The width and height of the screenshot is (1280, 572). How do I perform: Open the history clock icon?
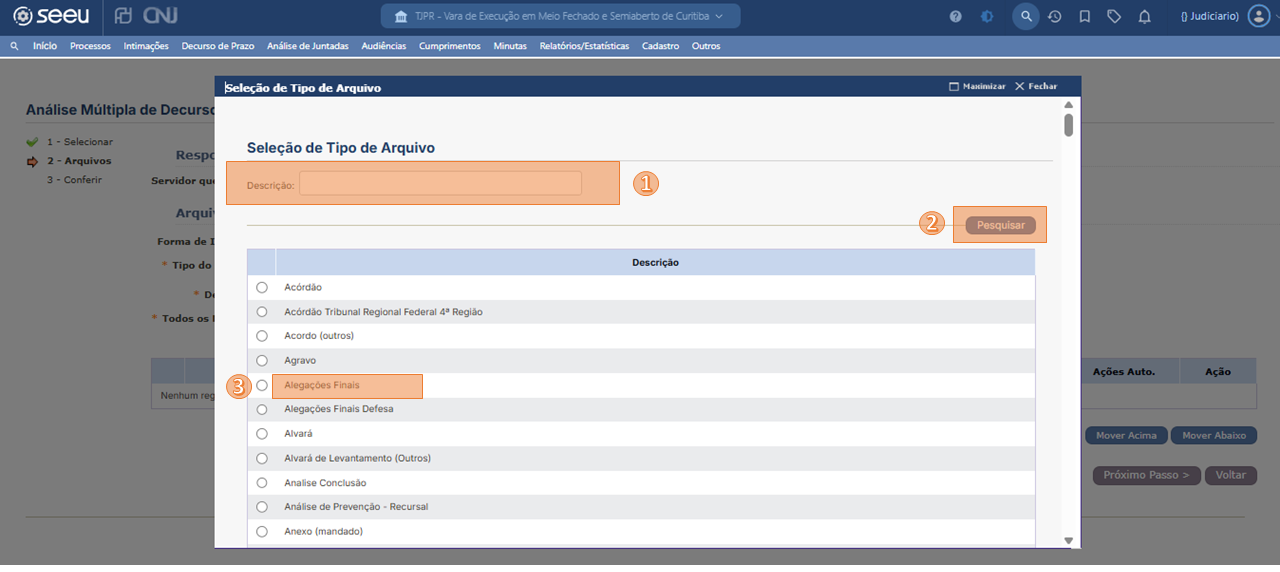click(x=1055, y=17)
